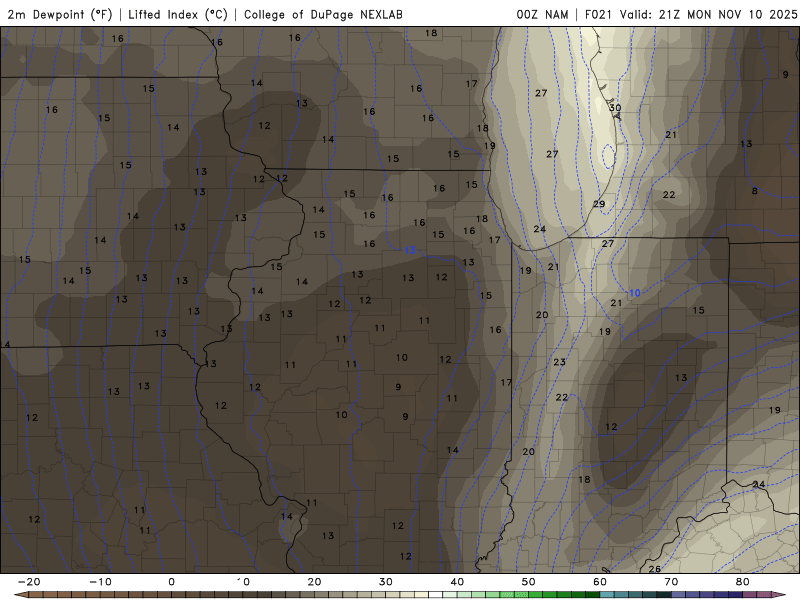Pick the white segment of the color scale
Viewport: 800px width, 600px height.
[435, 595]
